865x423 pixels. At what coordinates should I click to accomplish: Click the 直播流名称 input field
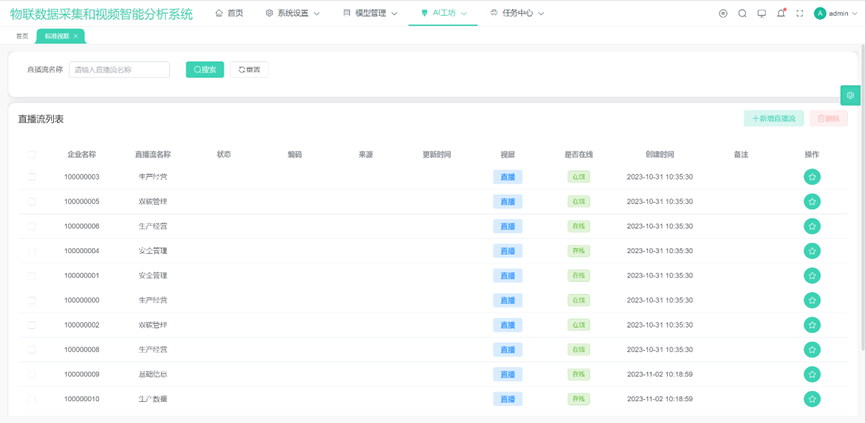point(119,69)
